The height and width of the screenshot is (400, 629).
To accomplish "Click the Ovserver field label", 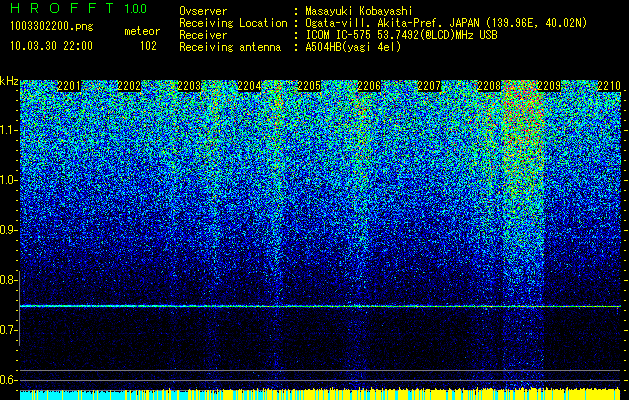I will [203, 11].
